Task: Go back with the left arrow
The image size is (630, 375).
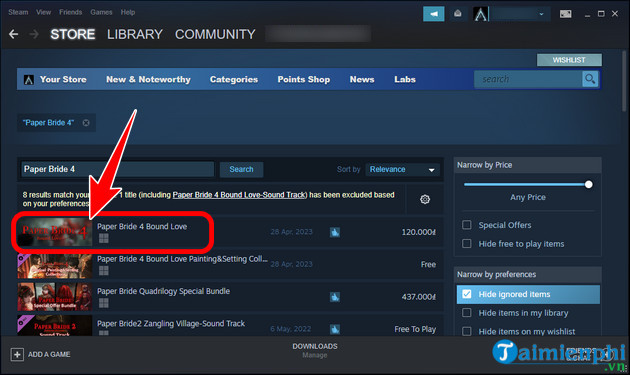Action: click(x=14, y=35)
